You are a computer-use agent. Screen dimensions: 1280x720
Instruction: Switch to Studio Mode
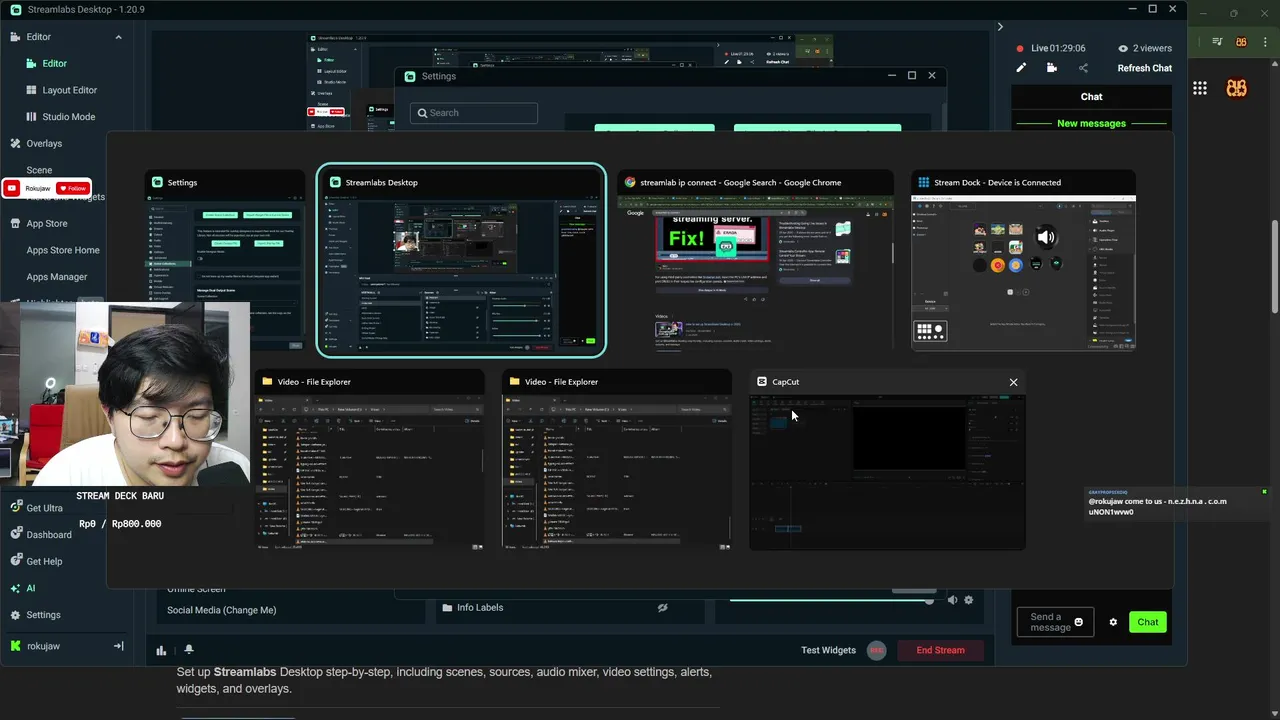pos(68,117)
